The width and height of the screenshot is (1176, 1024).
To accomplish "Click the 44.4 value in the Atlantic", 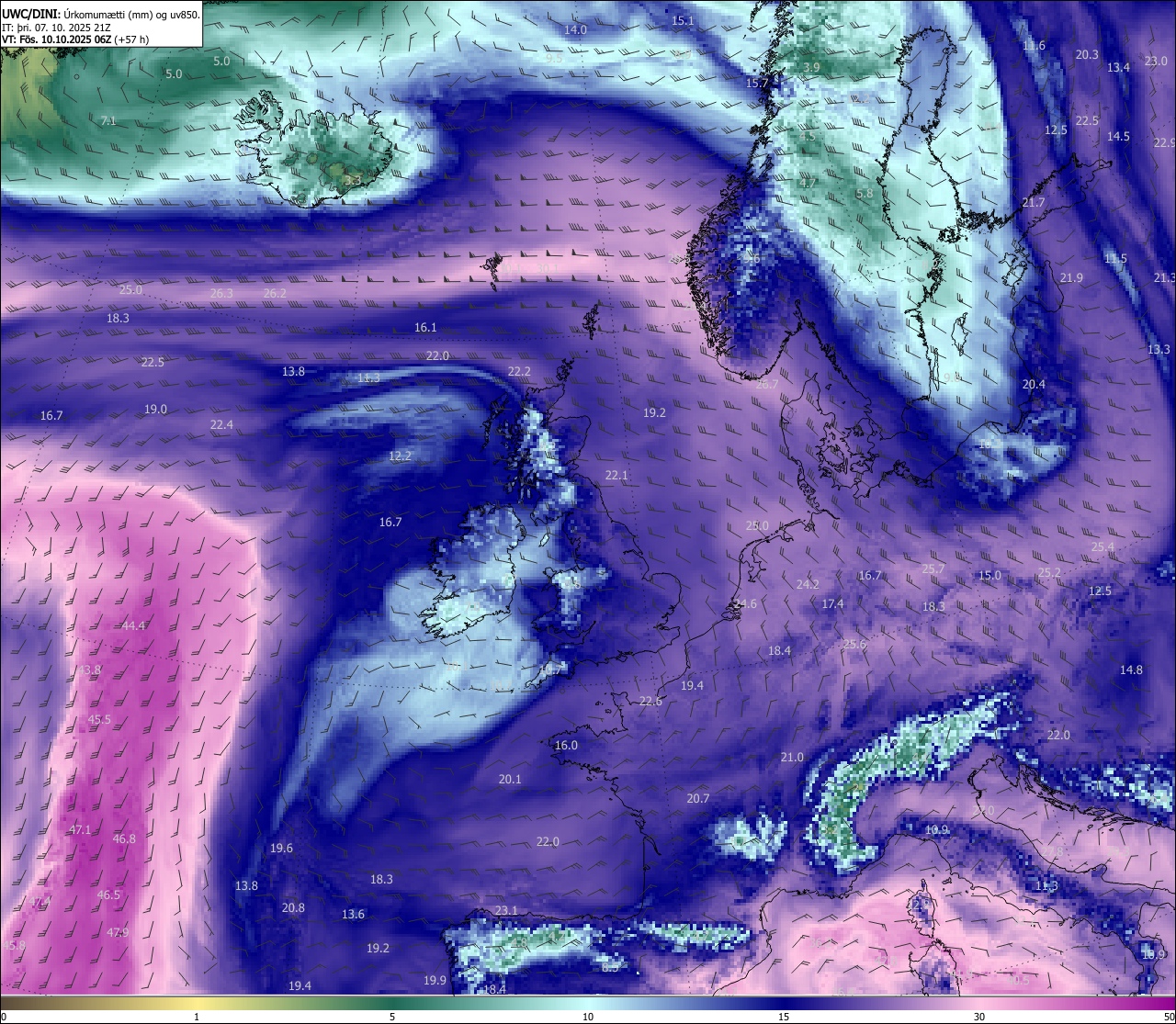I will [x=133, y=625].
